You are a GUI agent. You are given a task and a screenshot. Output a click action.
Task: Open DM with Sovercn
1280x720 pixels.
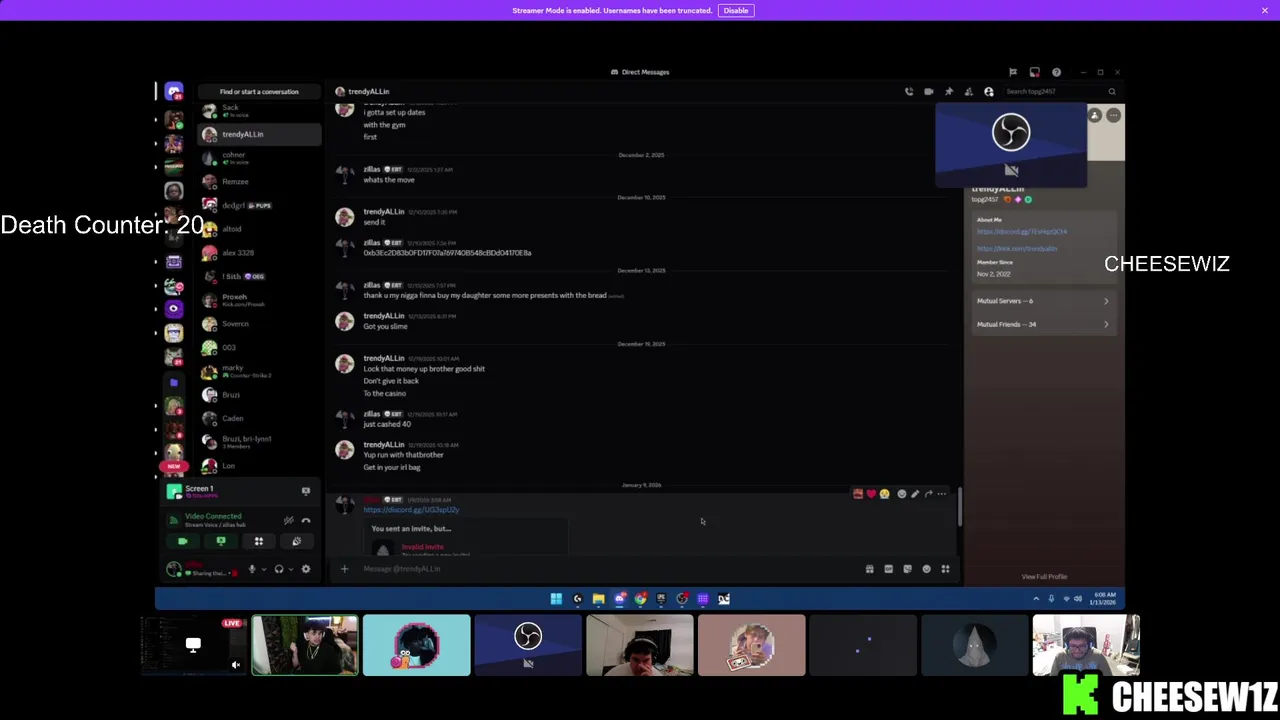click(x=259, y=324)
